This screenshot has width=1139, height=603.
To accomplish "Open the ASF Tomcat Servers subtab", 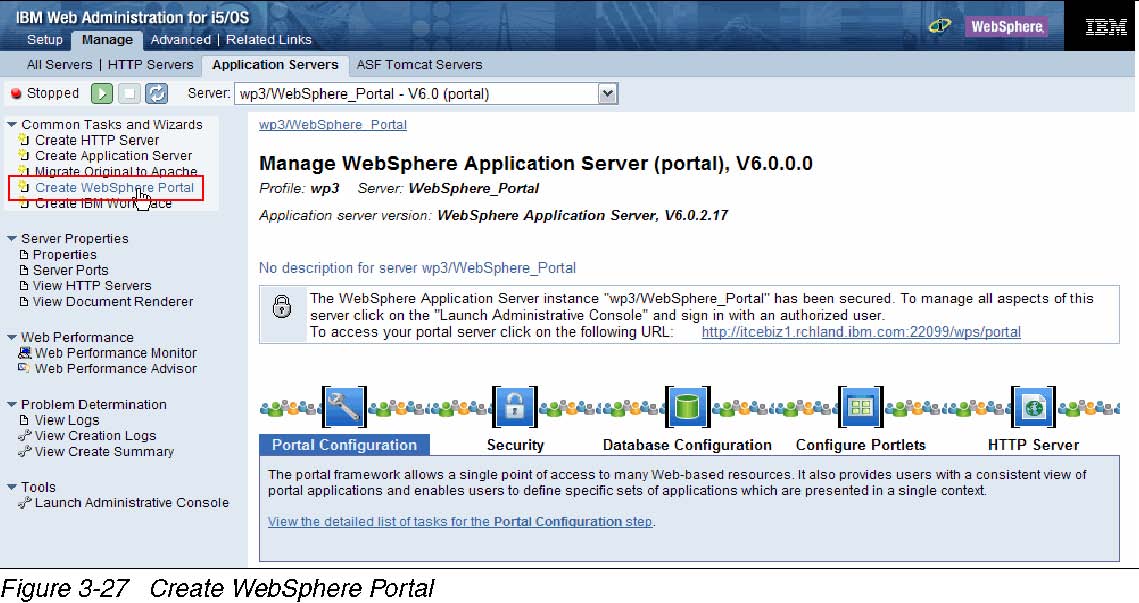I will (x=419, y=65).
